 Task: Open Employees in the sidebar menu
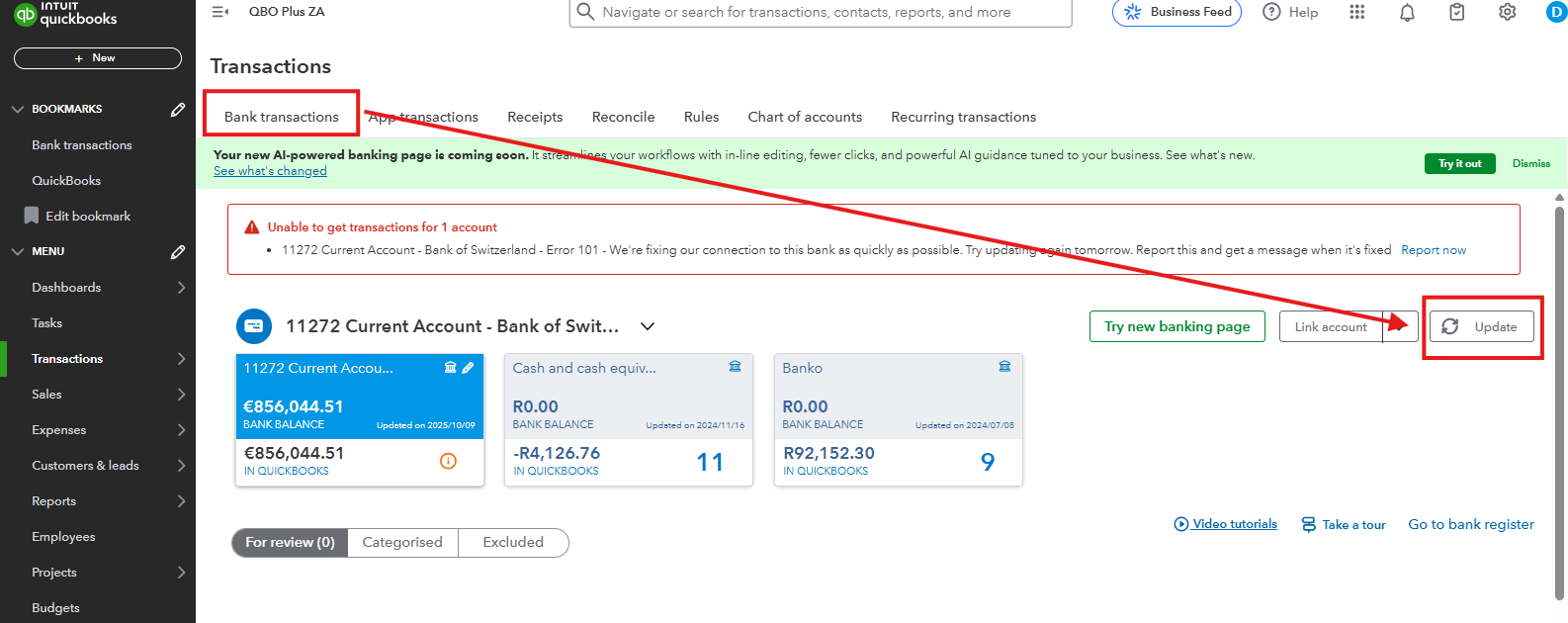(63, 536)
